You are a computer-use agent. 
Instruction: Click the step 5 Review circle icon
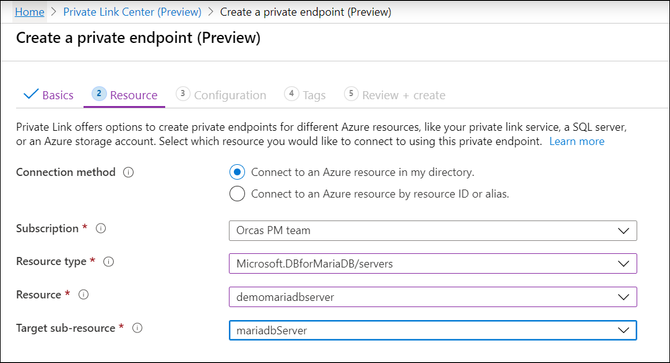tap(351, 93)
